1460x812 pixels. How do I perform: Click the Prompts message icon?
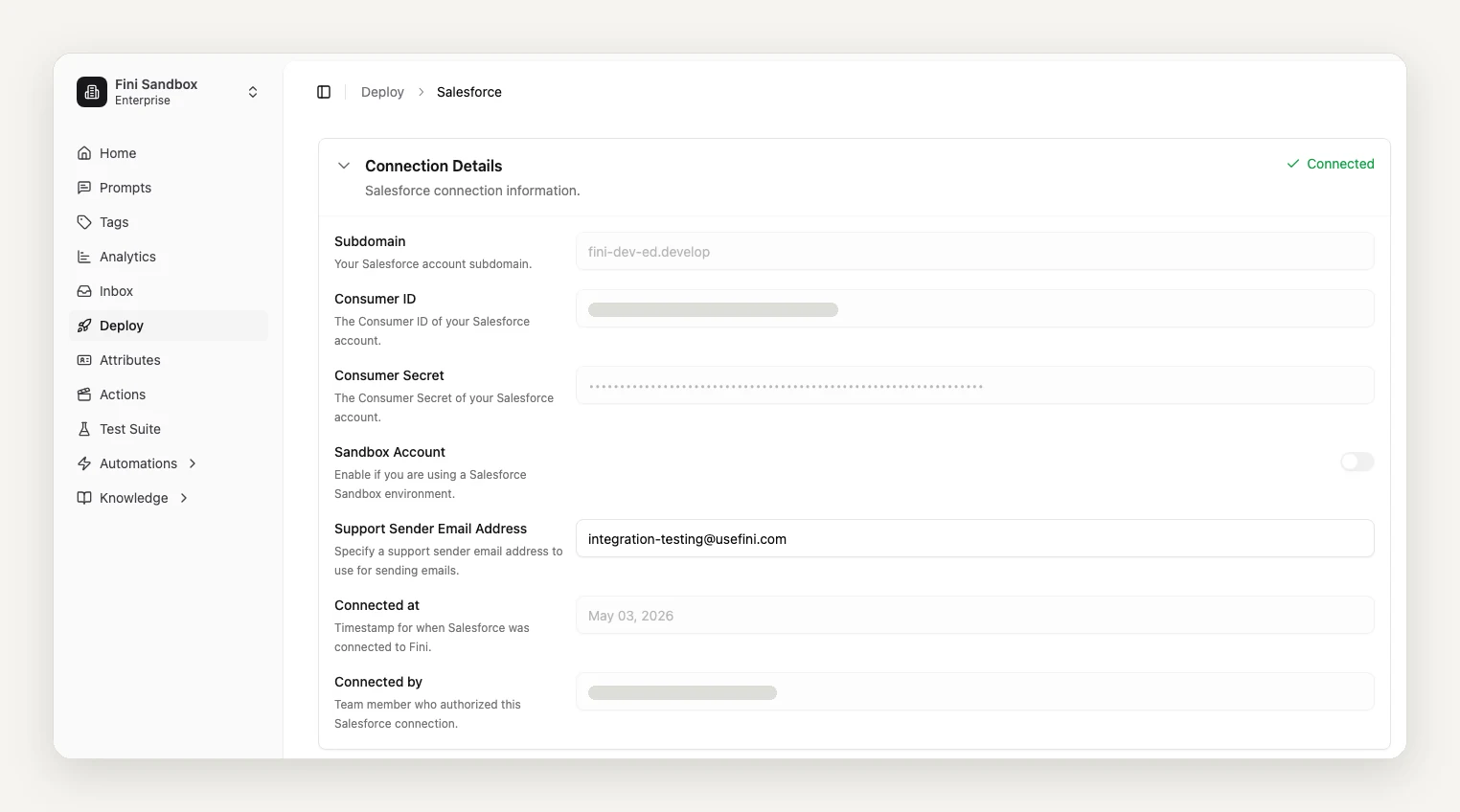point(84,188)
